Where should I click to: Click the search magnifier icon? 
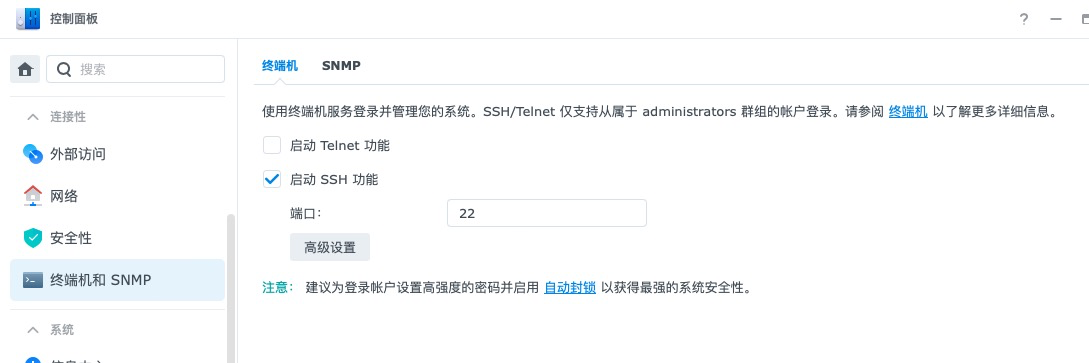coord(64,69)
